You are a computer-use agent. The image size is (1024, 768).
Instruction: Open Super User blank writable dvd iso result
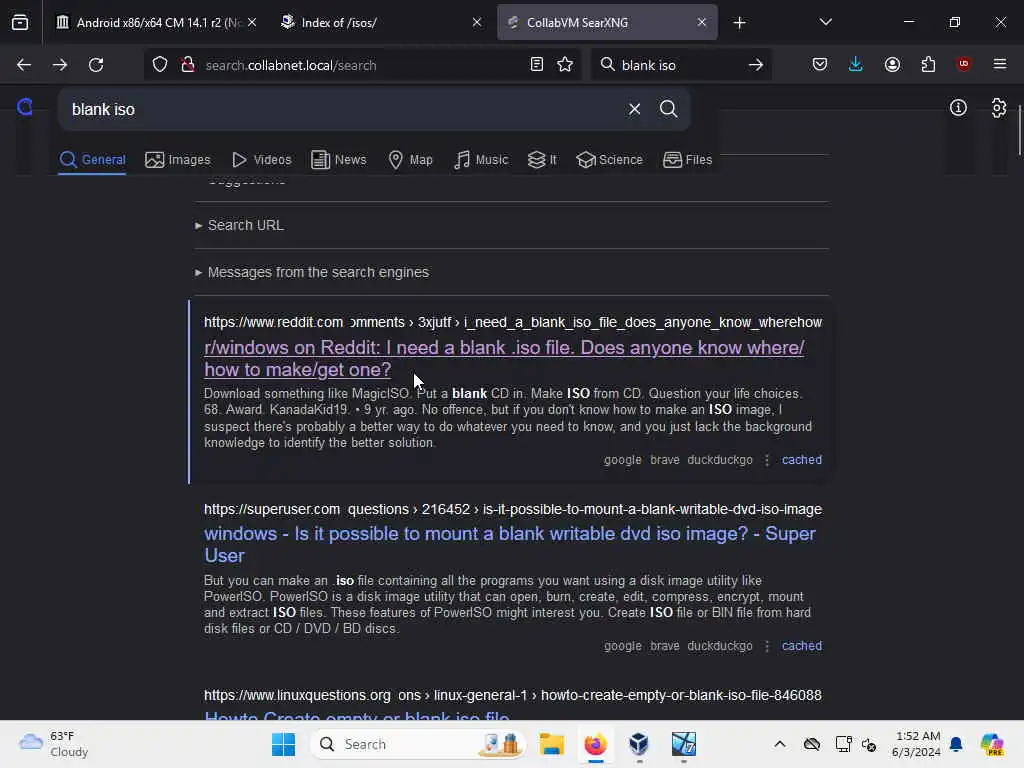(509, 545)
